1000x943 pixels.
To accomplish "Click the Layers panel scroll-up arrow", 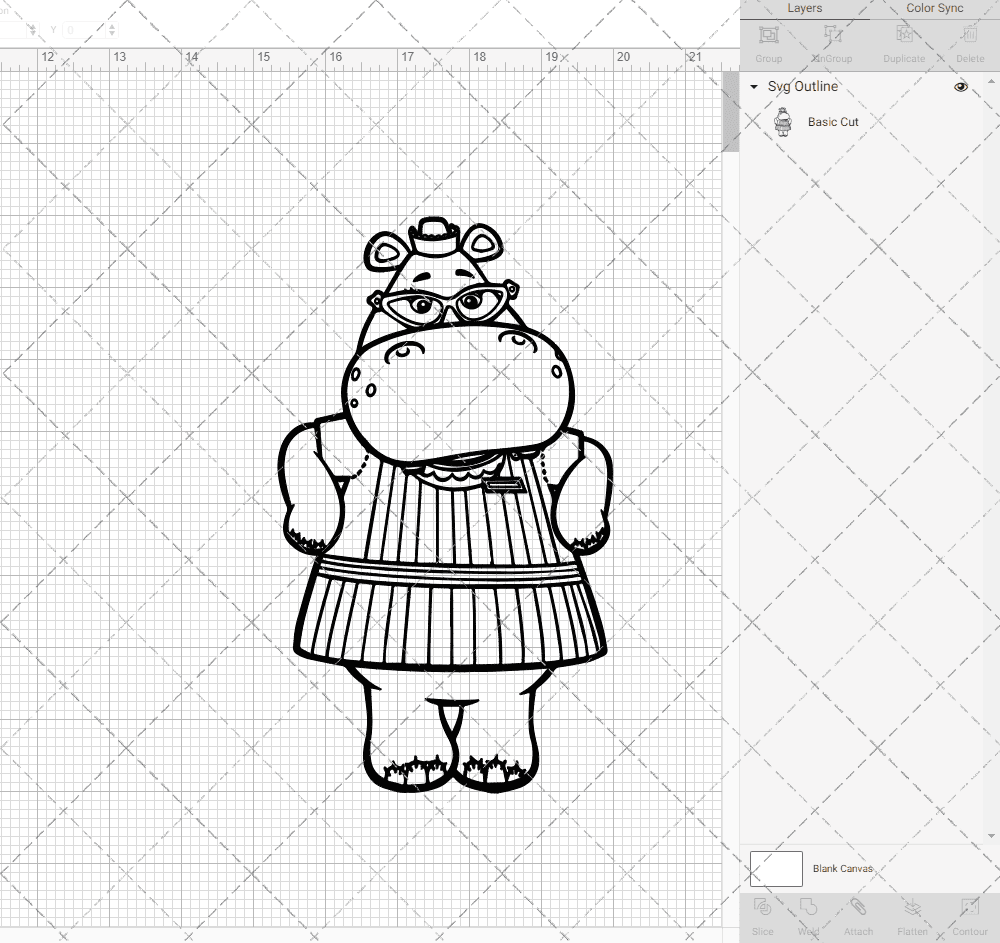I will click(x=990, y=82).
